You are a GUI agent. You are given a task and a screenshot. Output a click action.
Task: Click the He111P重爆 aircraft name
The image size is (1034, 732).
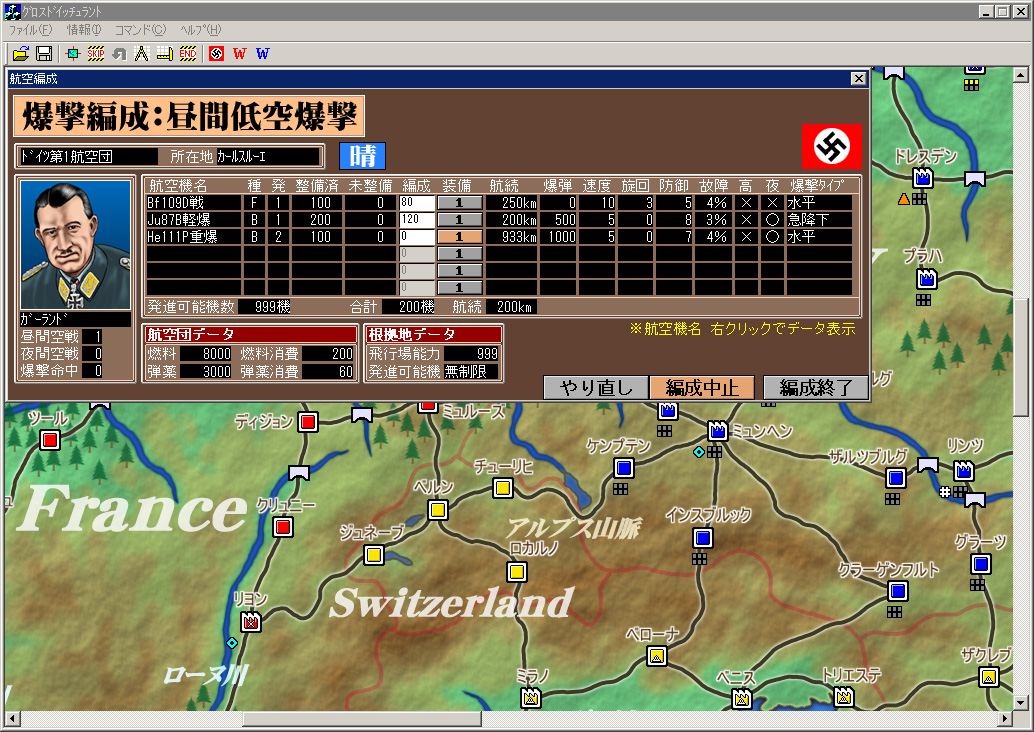[x=182, y=237]
